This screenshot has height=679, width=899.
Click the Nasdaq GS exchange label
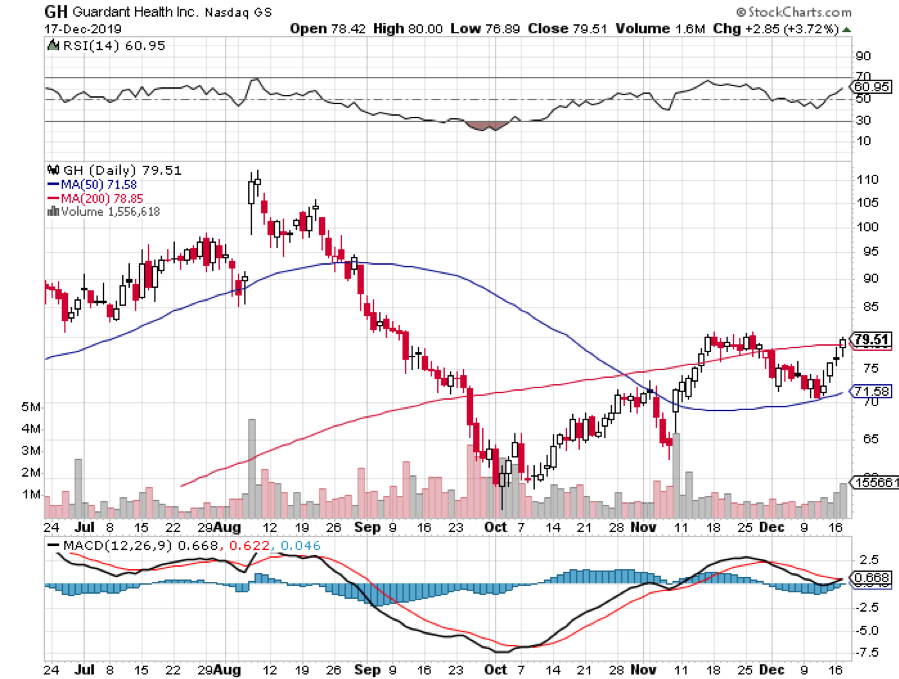[238, 12]
